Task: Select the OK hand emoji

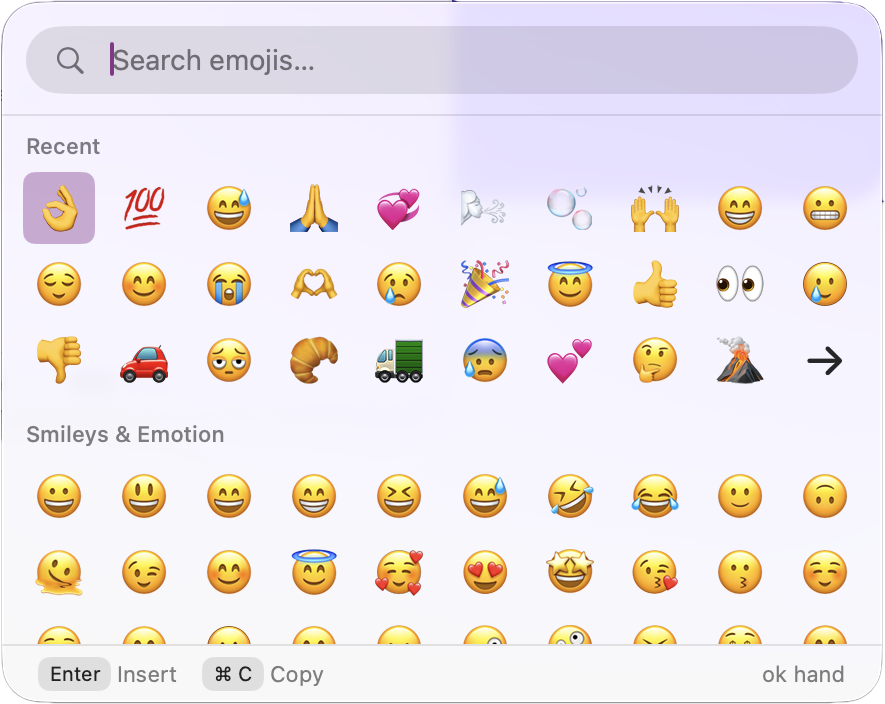Action: point(58,208)
